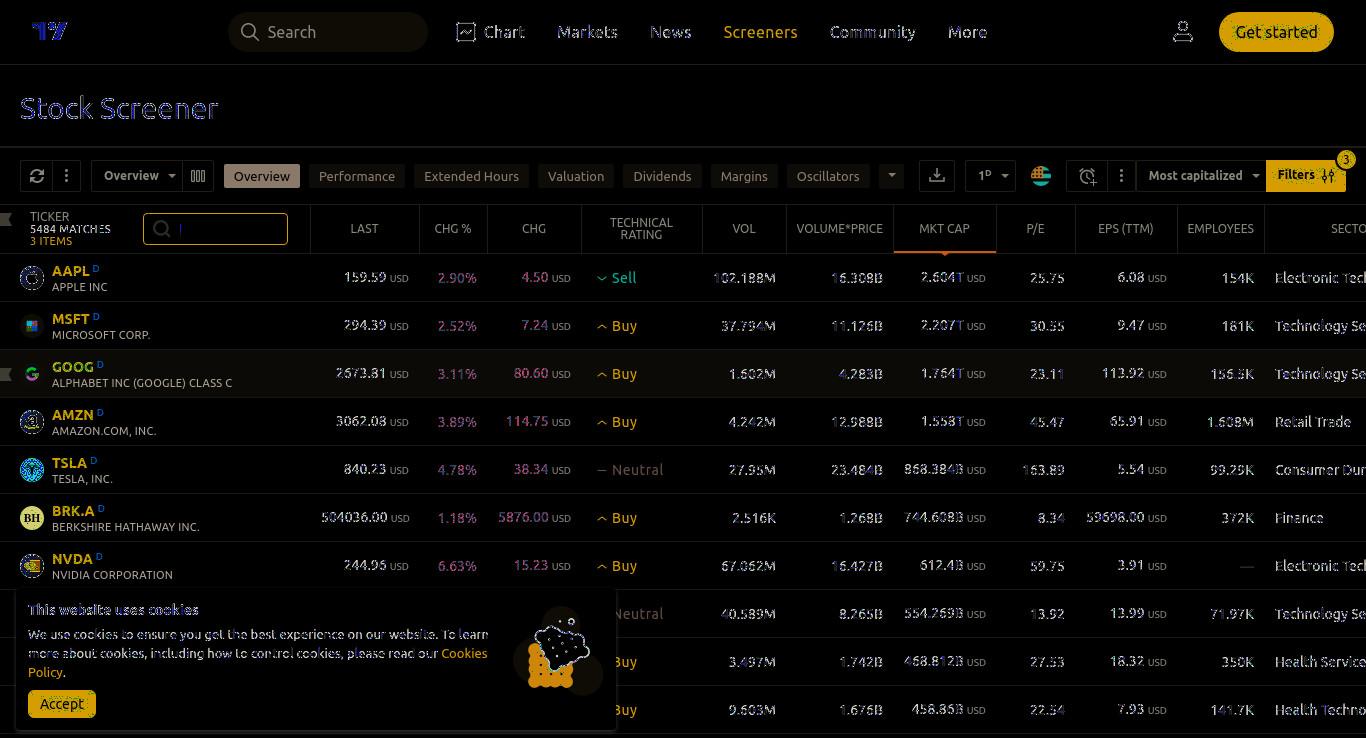The width and height of the screenshot is (1366, 738).
Task: Switch to the Valuation tab
Action: 576,176
